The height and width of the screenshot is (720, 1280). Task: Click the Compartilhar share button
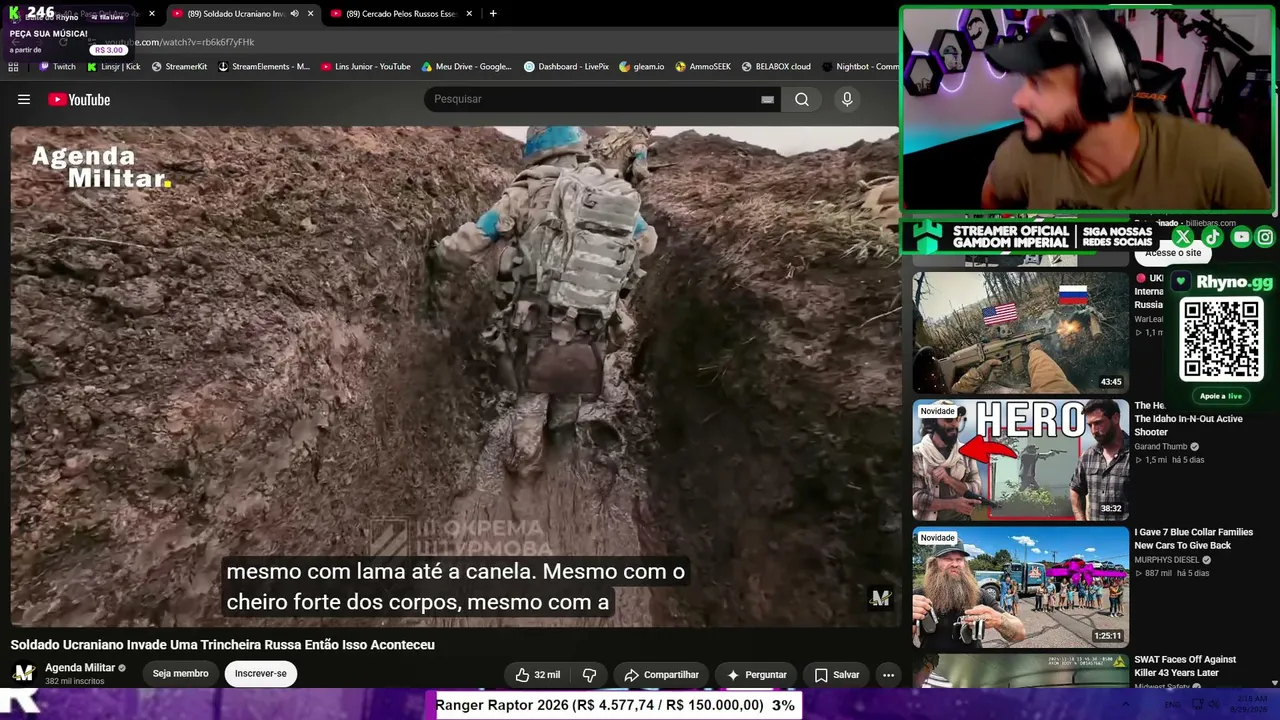tap(661, 675)
